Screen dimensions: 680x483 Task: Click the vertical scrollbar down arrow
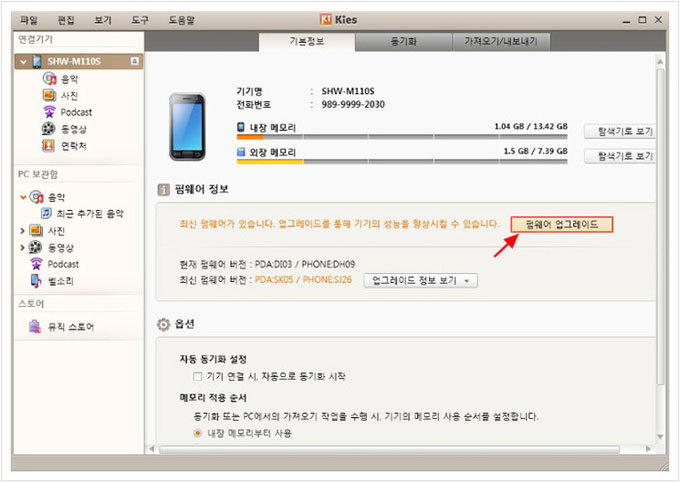coord(660,437)
